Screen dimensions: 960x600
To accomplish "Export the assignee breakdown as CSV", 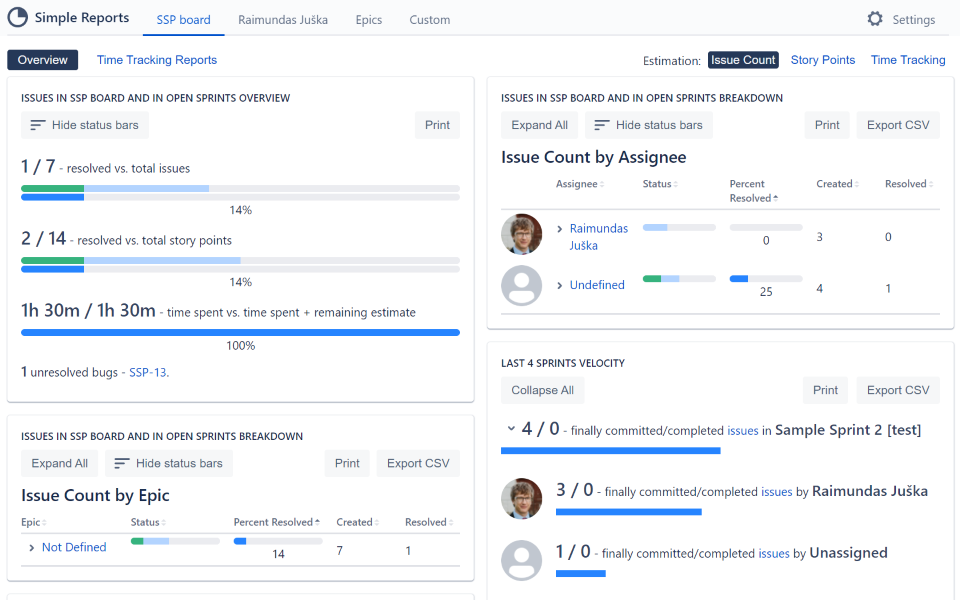I will [897, 125].
